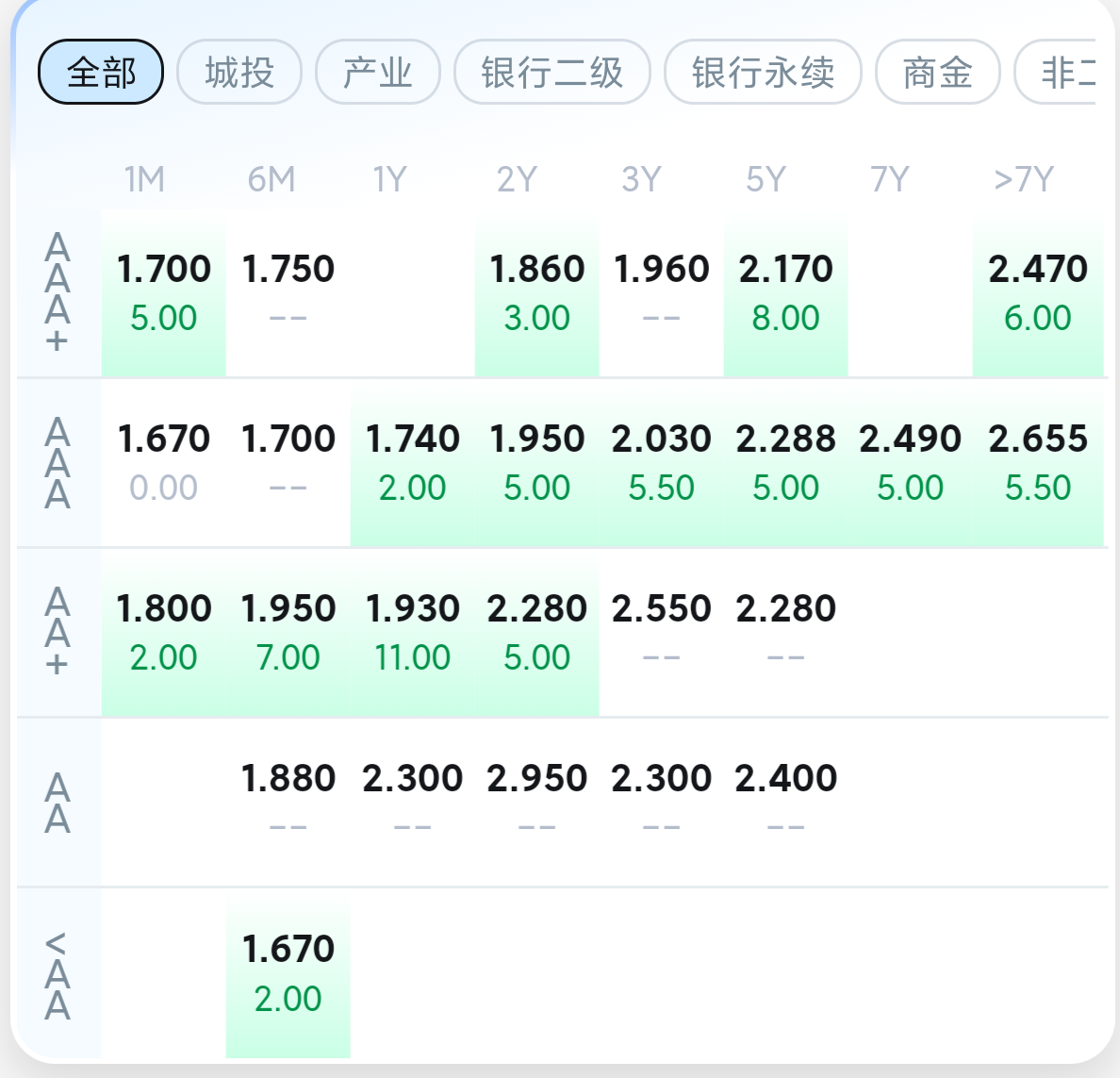Click the AA+ rating row label
1120x1078 pixels.
tap(58, 632)
